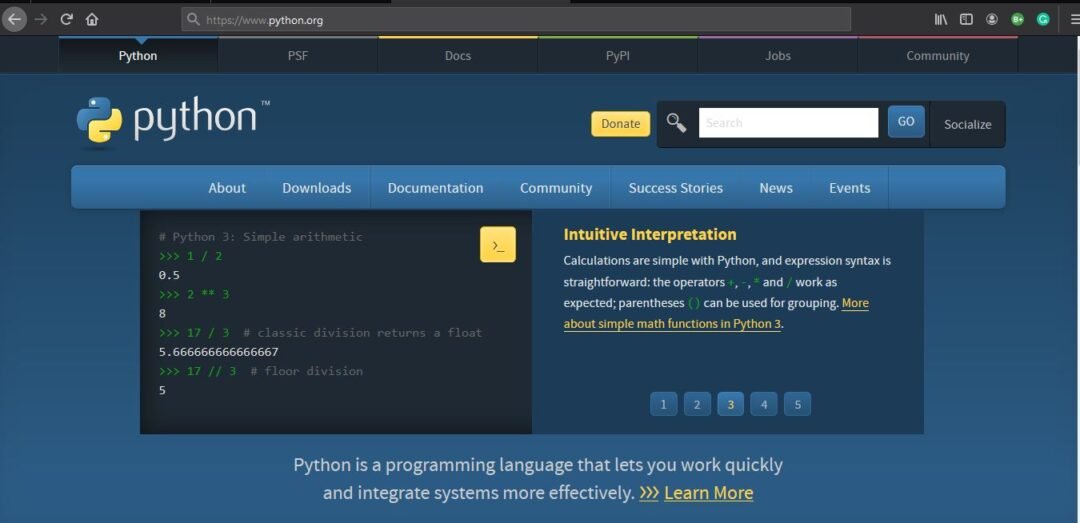The width and height of the screenshot is (1080, 523).
Task: Click the Grammarly extension icon
Action: pos(1043,19)
